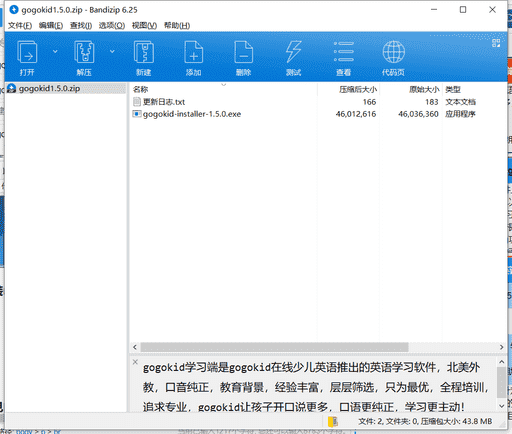Open the Help (帮助) menu
The image size is (512, 434).
pyautogui.click(x=177, y=26)
